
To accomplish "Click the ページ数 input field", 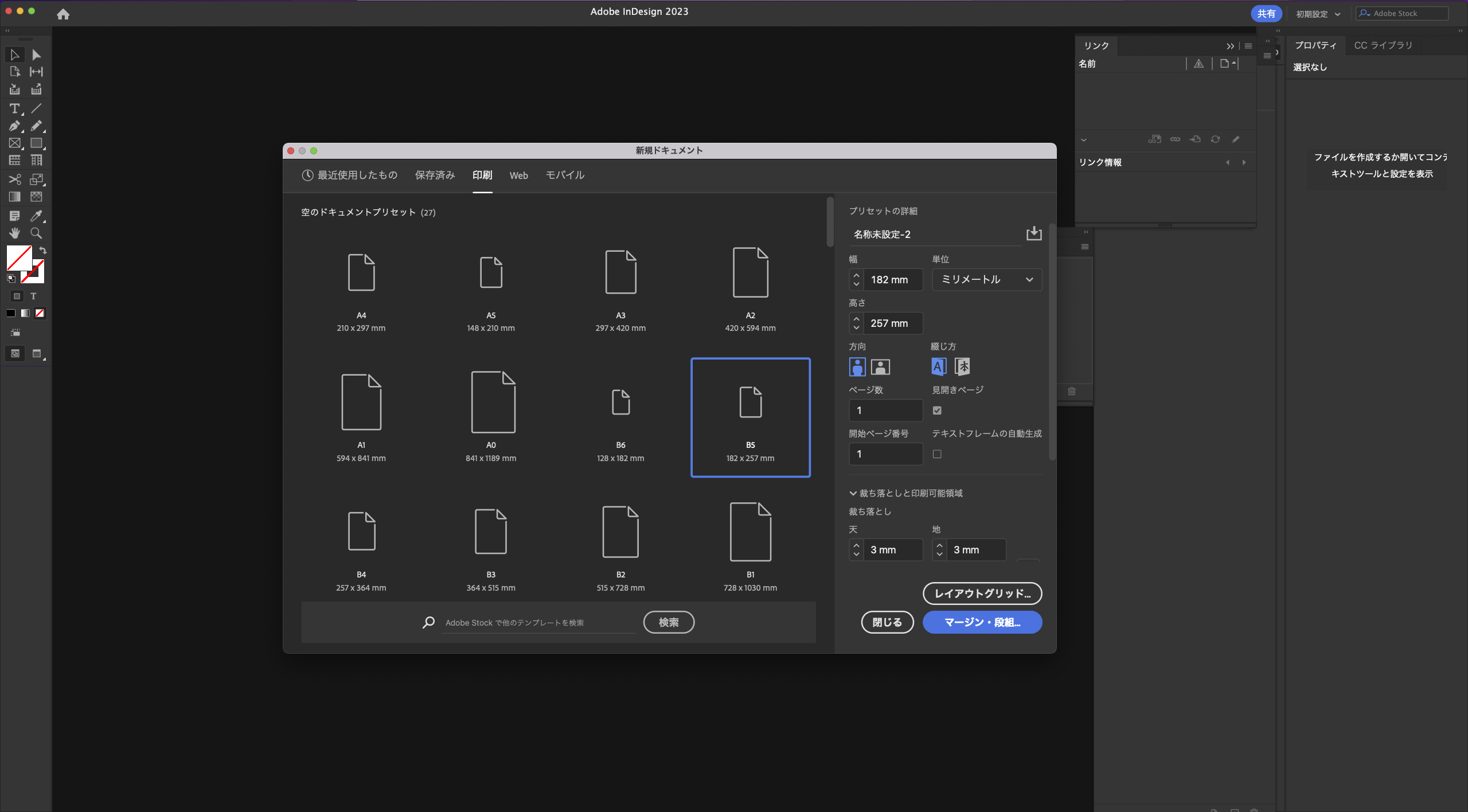I will click(886, 410).
